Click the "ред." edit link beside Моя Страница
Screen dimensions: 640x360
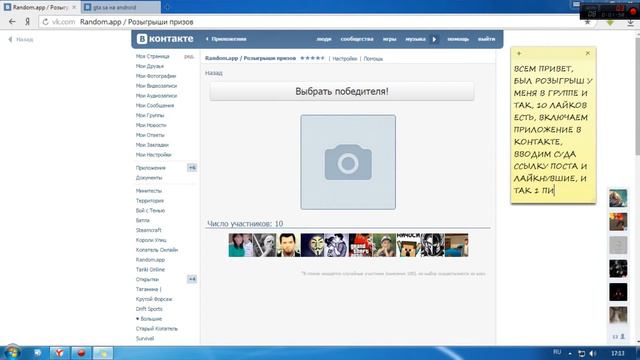(x=189, y=56)
